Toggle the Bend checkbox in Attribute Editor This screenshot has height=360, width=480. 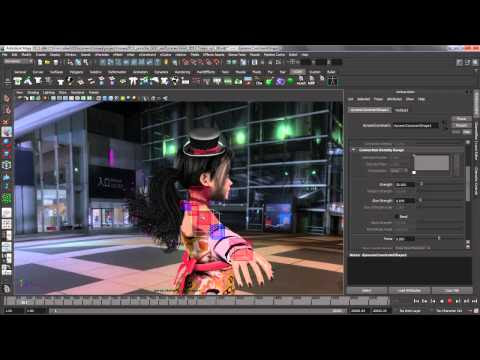click(397, 216)
